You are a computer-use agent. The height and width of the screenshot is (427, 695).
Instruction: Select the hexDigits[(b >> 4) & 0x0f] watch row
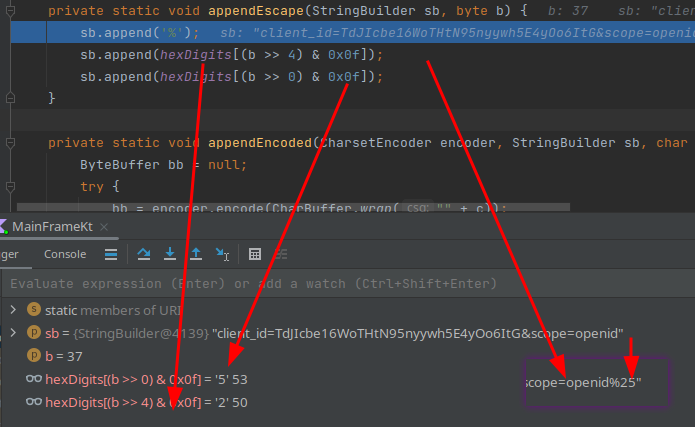pyautogui.click(x=150, y=402)
